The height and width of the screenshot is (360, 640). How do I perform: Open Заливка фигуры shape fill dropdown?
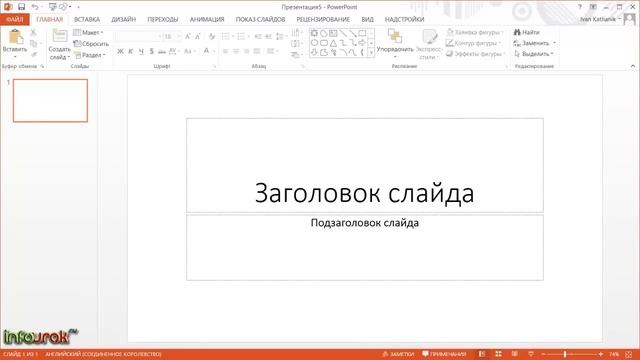[475, 32]
